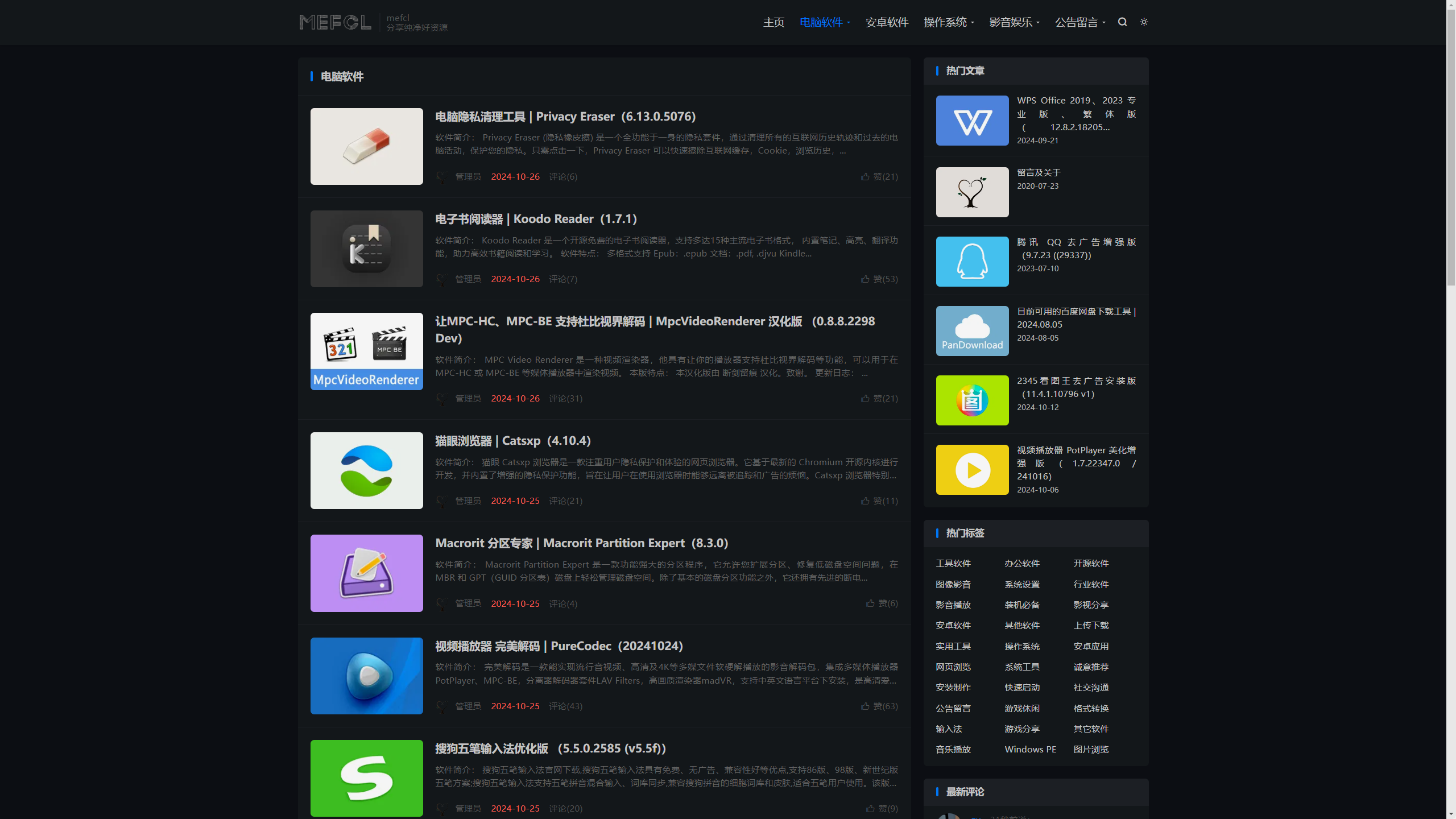Select 音乐播放 tag
This screenshot has width=1456, height=819.
click(953, 750)
